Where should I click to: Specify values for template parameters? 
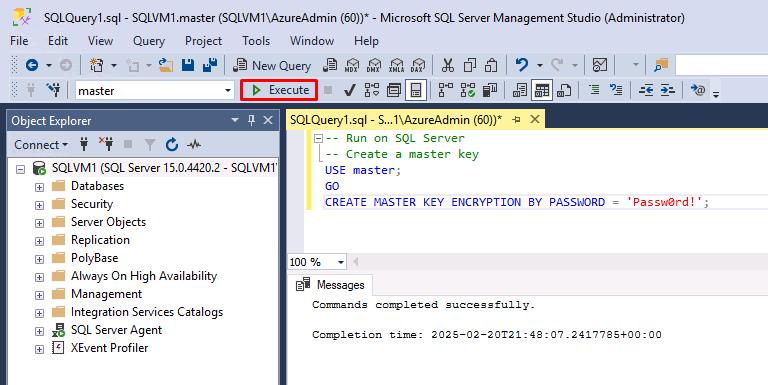pyautogui.click(x=698, y=90)
